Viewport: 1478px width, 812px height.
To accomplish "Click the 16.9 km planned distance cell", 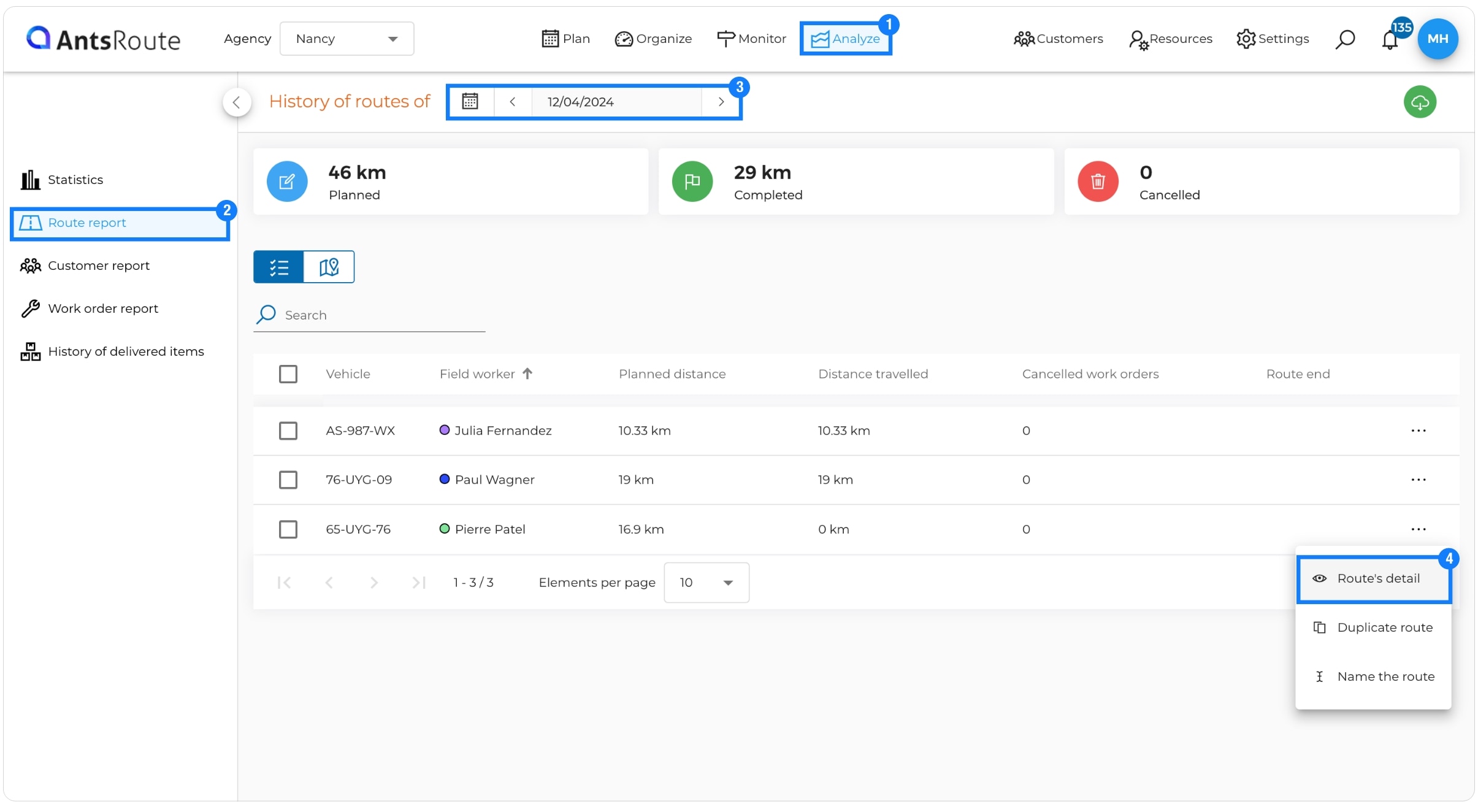I will coord(641,529).
